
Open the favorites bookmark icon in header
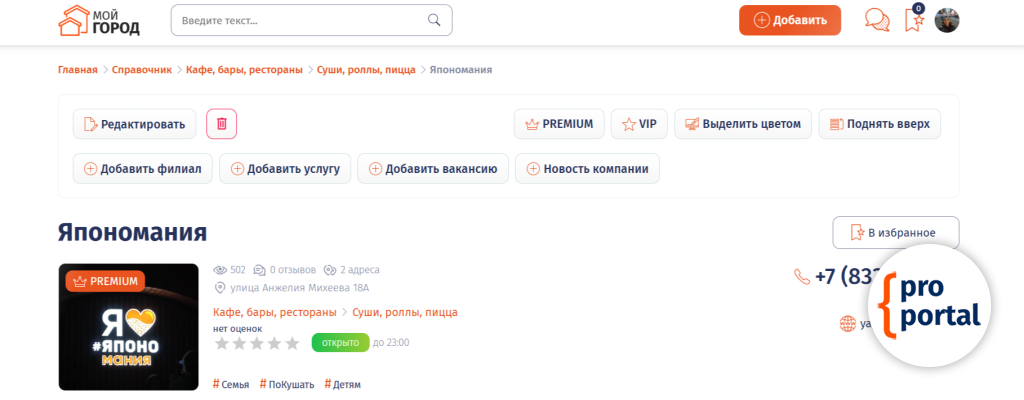(914, 20)
